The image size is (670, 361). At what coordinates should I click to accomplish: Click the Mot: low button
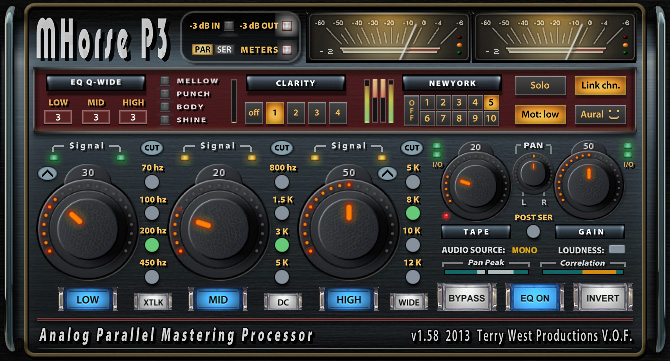tap(540, 114)
